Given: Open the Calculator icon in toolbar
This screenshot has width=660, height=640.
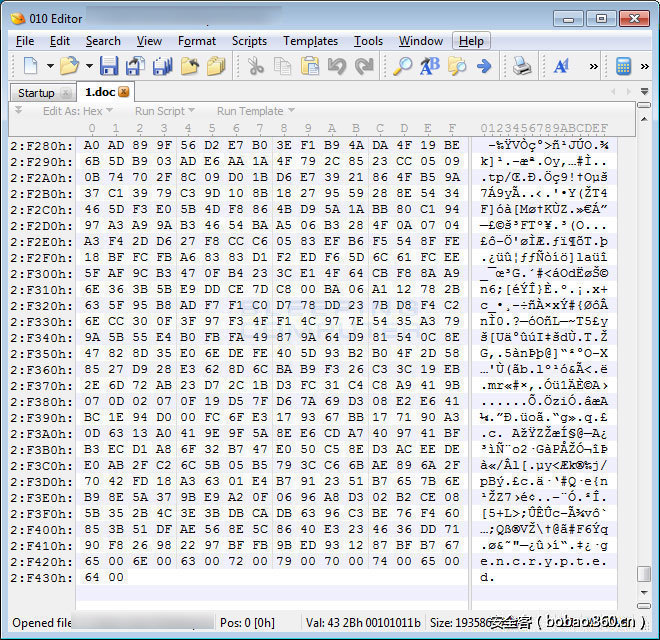Looking at the screenshot, I should point(623,66).
